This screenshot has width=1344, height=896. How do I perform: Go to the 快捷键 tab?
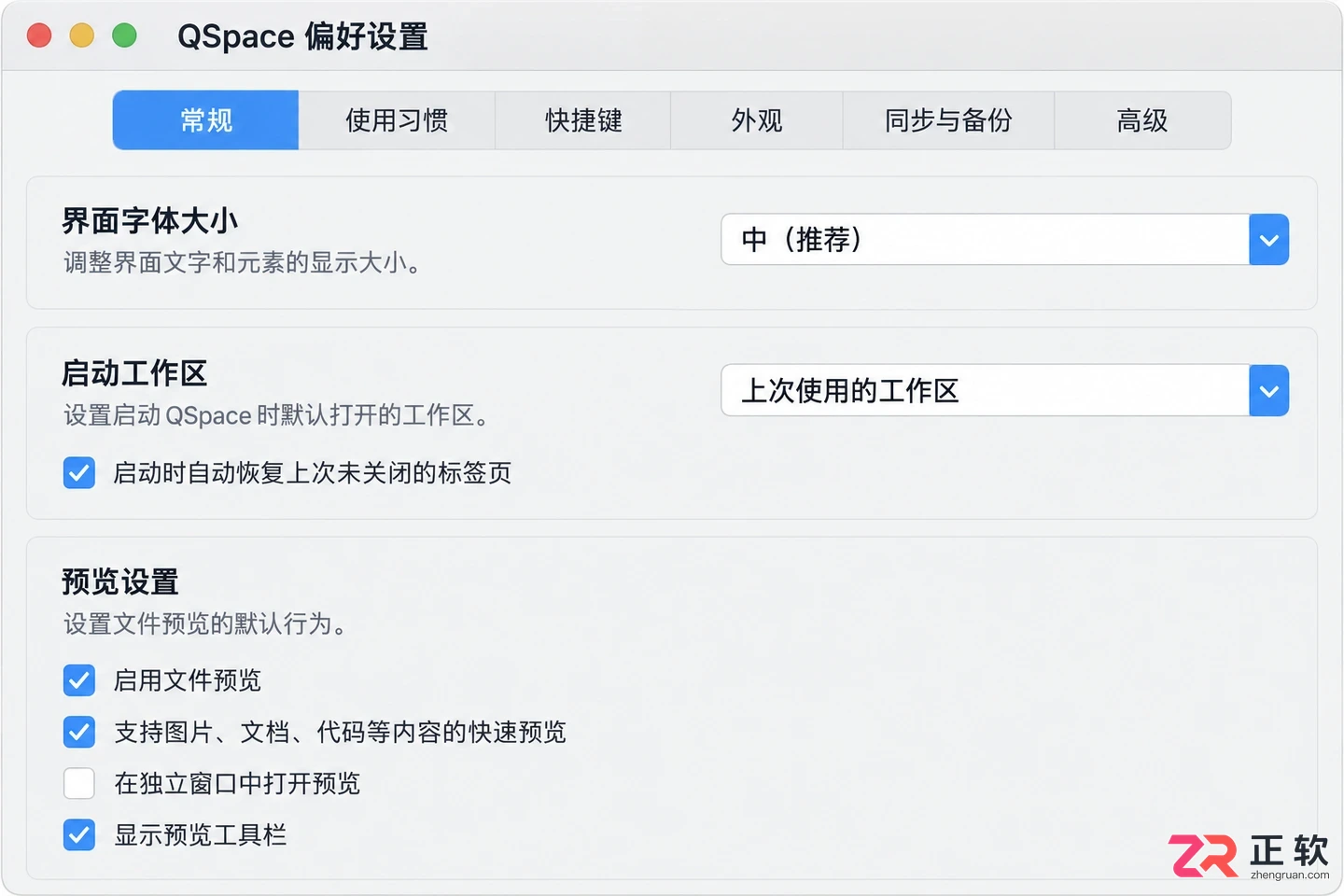click(583, 120)
